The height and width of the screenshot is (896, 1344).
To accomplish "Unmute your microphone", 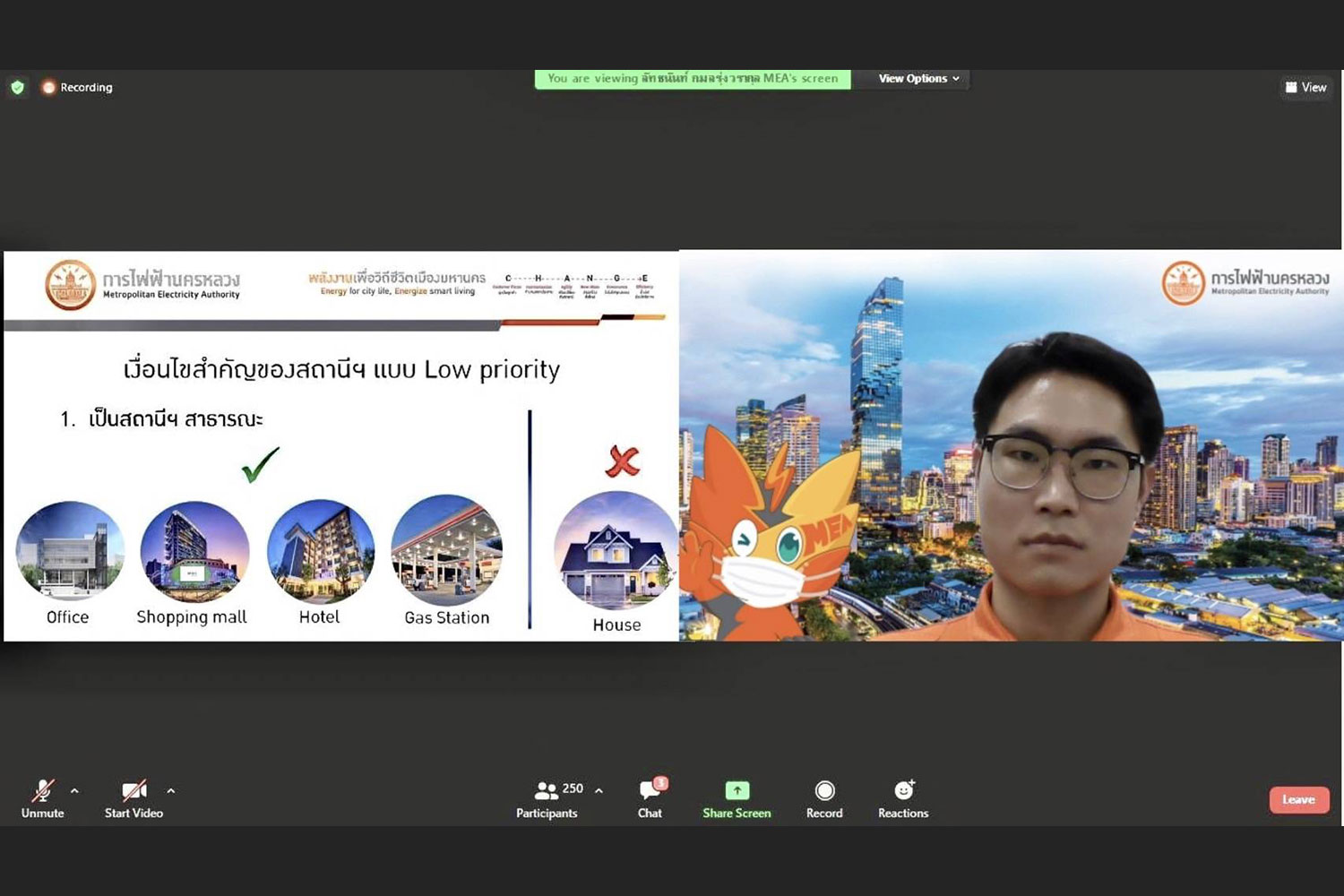I will point(42,796).
